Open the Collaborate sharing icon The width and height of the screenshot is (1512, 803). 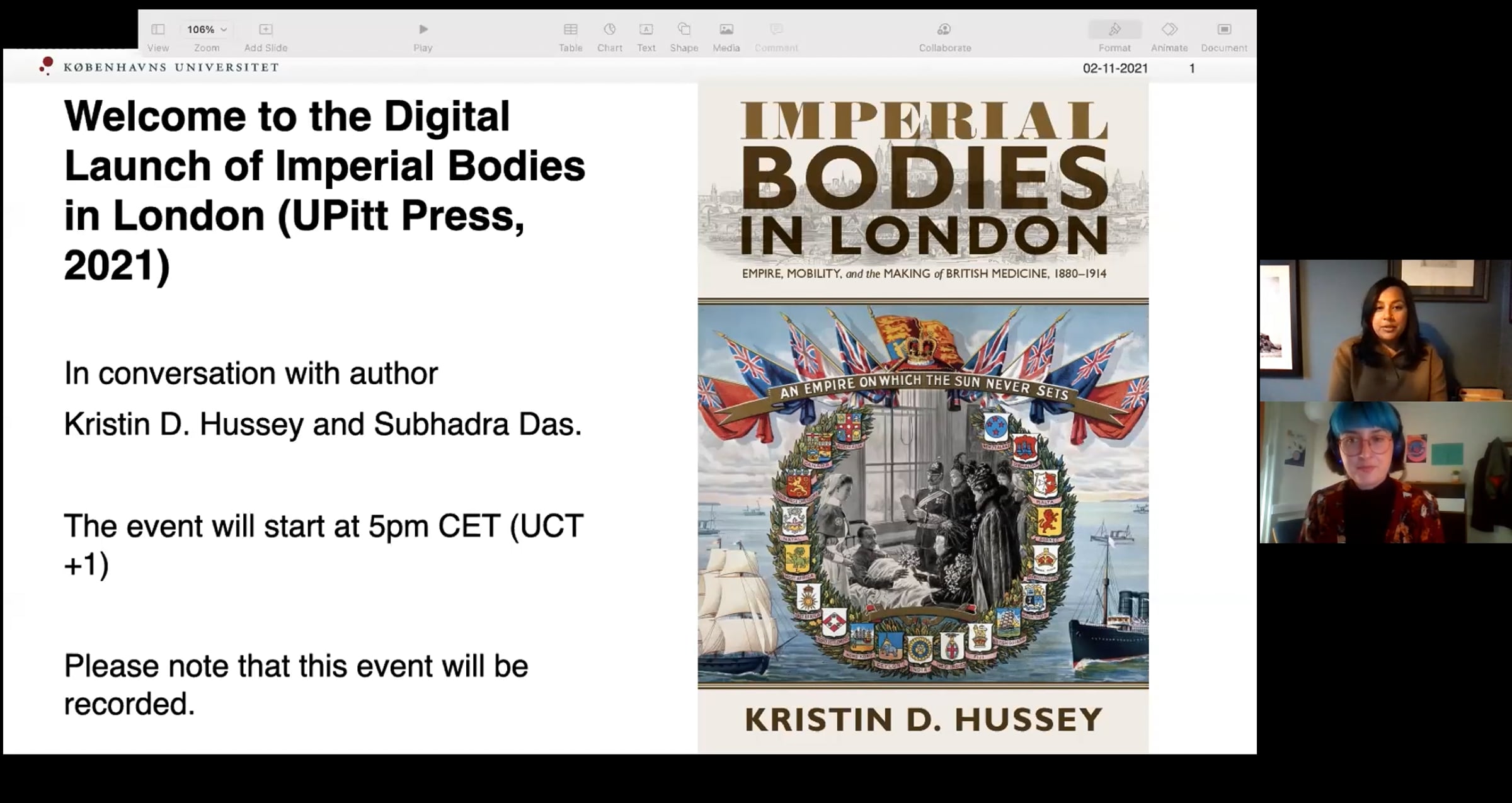tap(944, 30)
